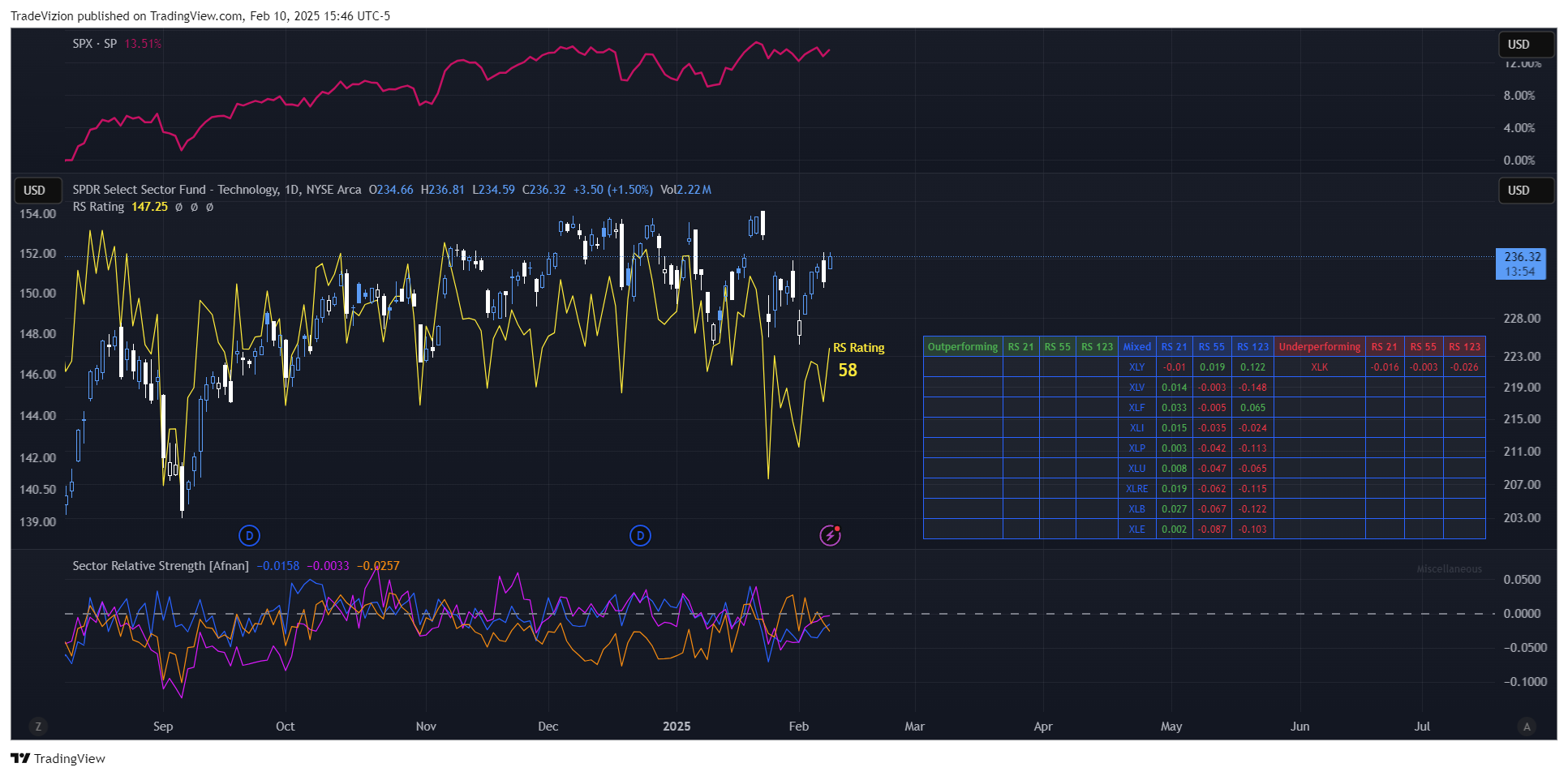1568x776 pixels.
Task: Click the yellow RS Rating 58 label
Action: coord(848,370)
